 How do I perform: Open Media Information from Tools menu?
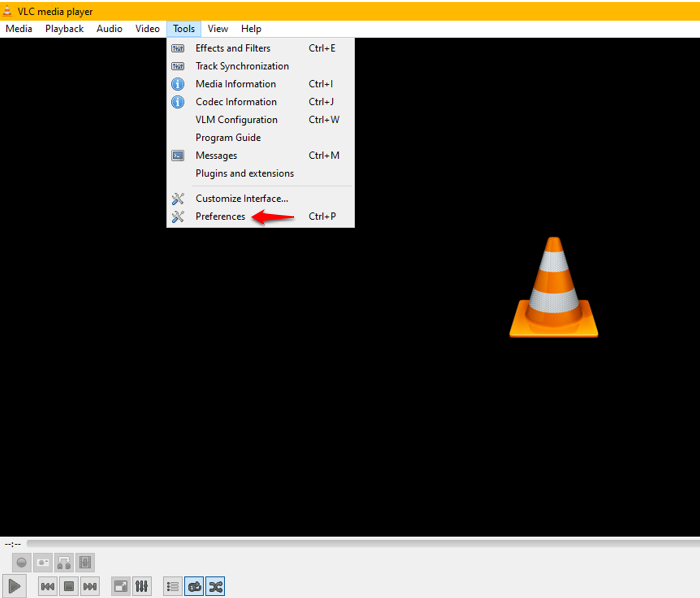tap(261, 84)
